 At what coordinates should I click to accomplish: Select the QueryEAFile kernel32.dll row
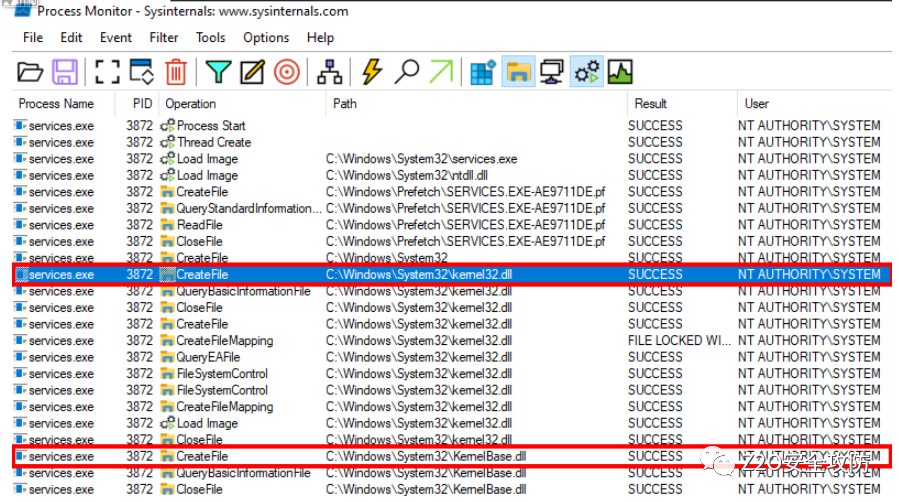point(452,358)
